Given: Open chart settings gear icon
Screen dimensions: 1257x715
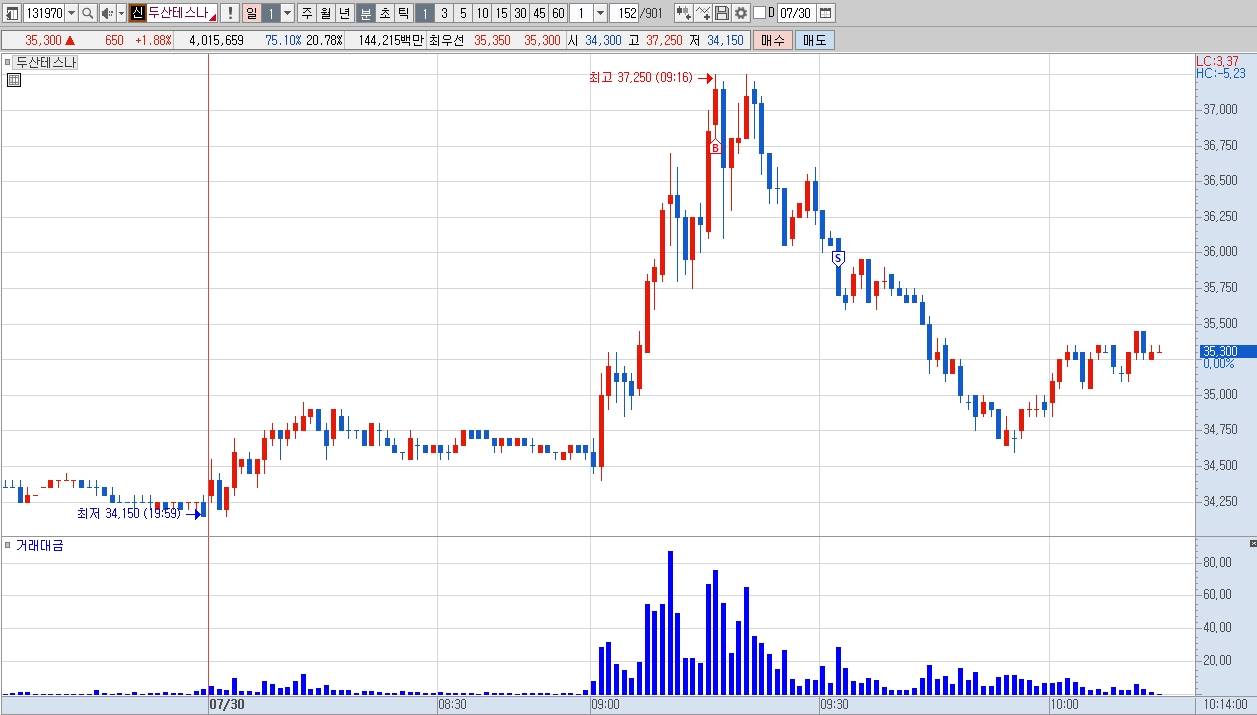Looking at the screenshot, I should (741, 13).
